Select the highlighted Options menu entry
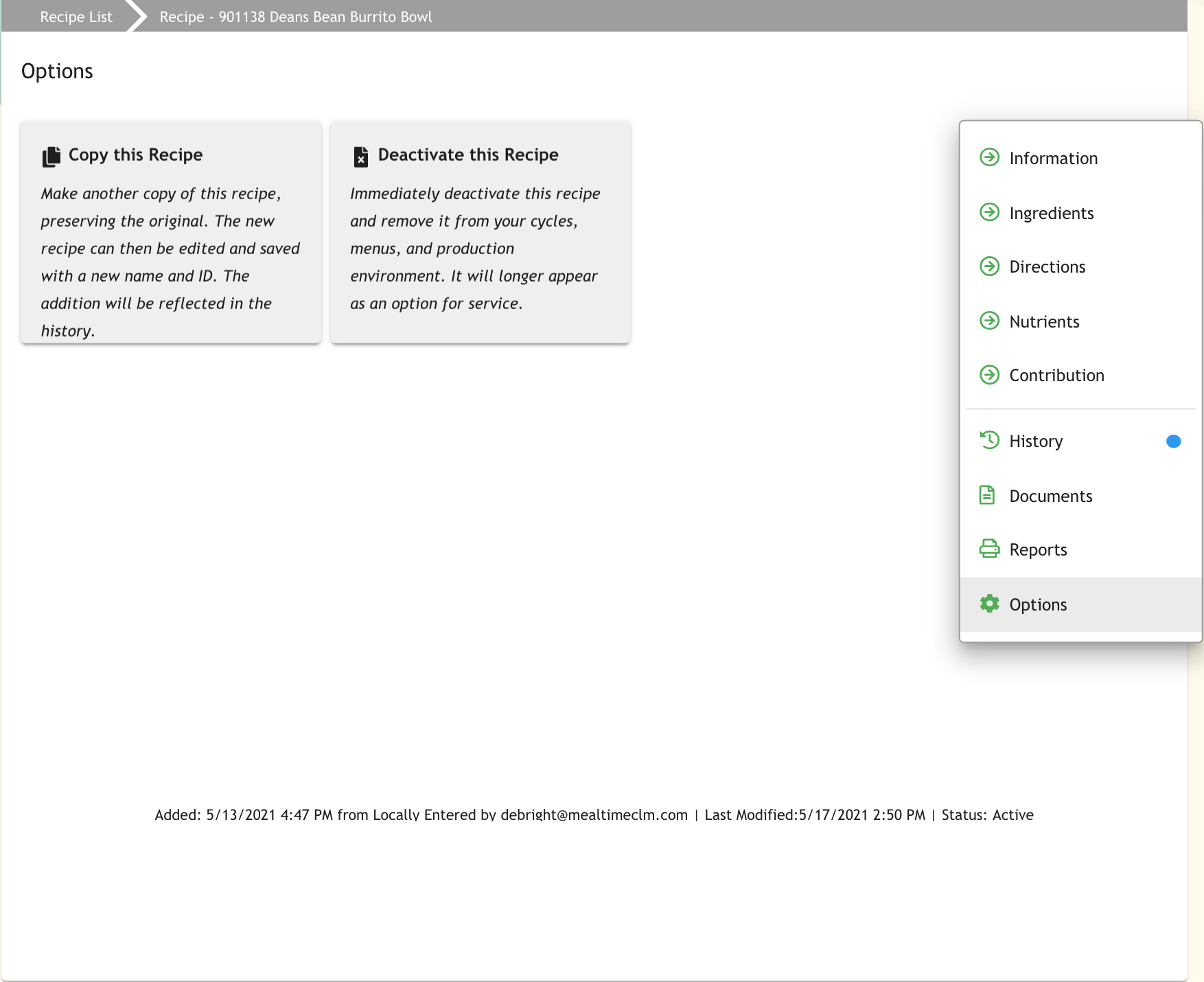 click(x=1080, y=604)
